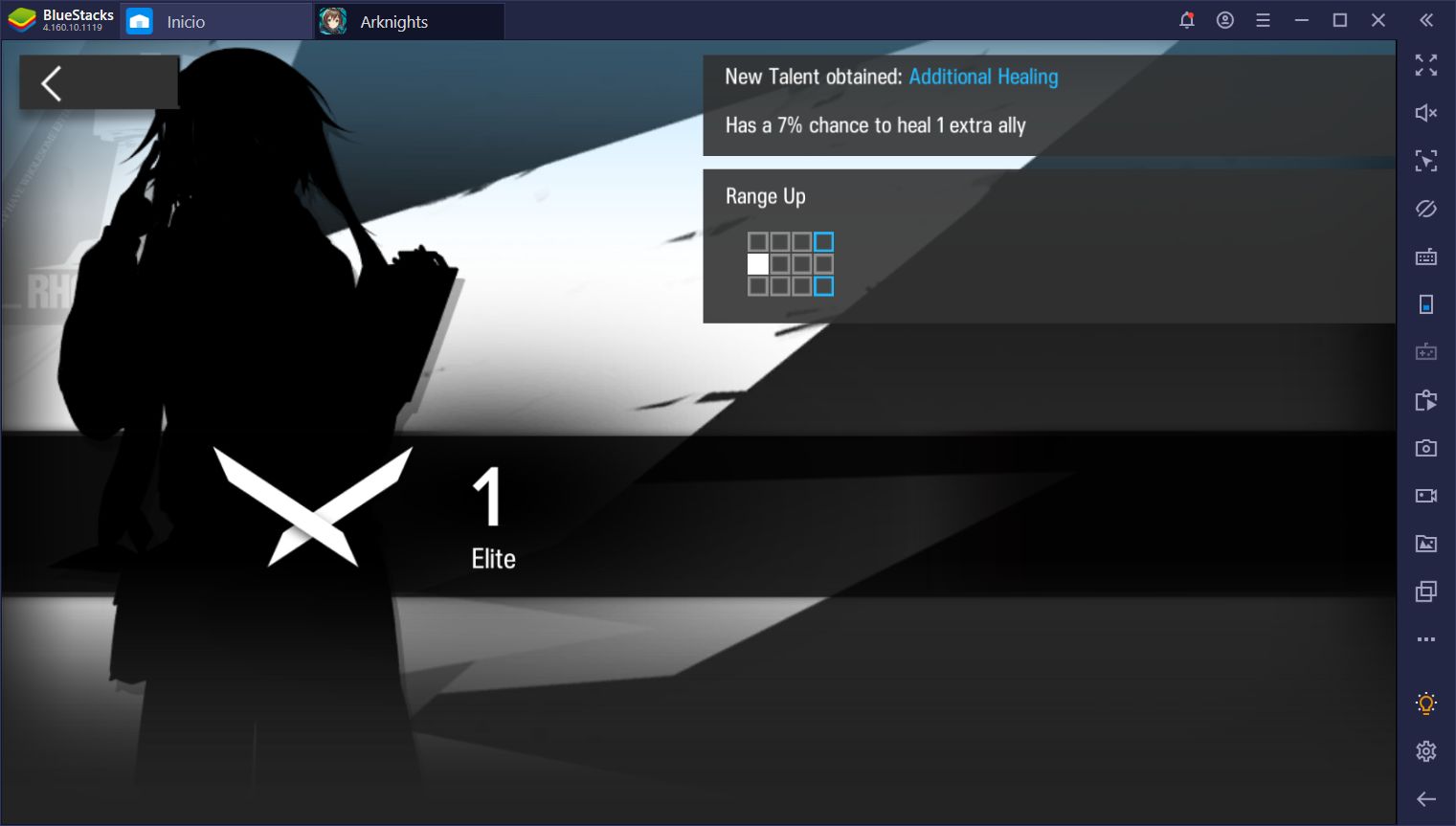Click the range grid diagram
The height and width of the screenshot is (826, 1456).
[791, 264]
